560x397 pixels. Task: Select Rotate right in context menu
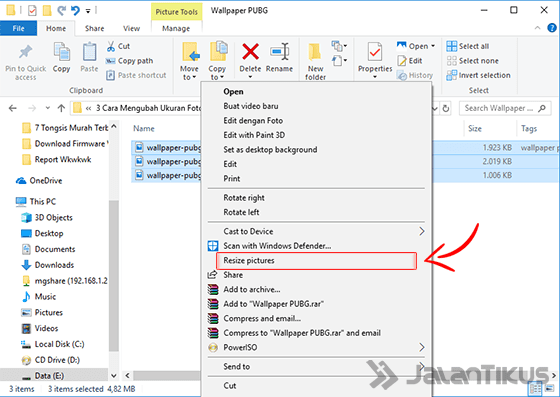click(x=244, y=198)
